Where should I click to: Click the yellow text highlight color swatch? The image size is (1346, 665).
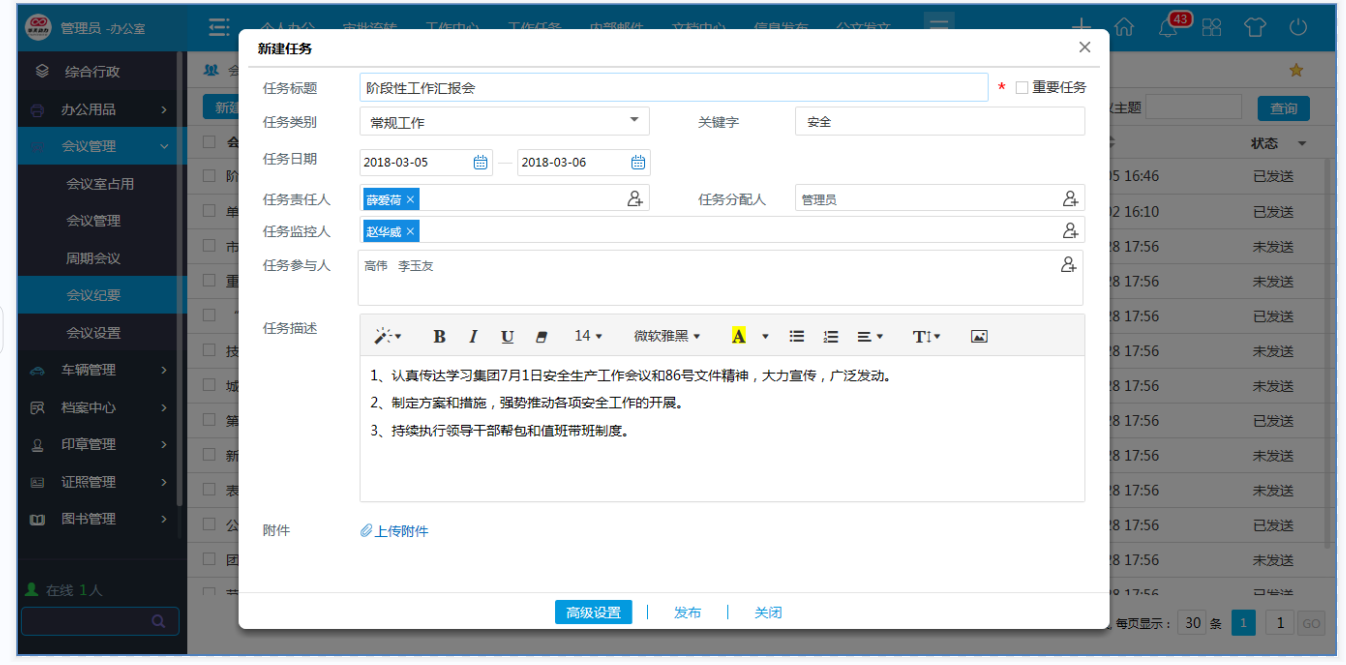tap(739, 337)
